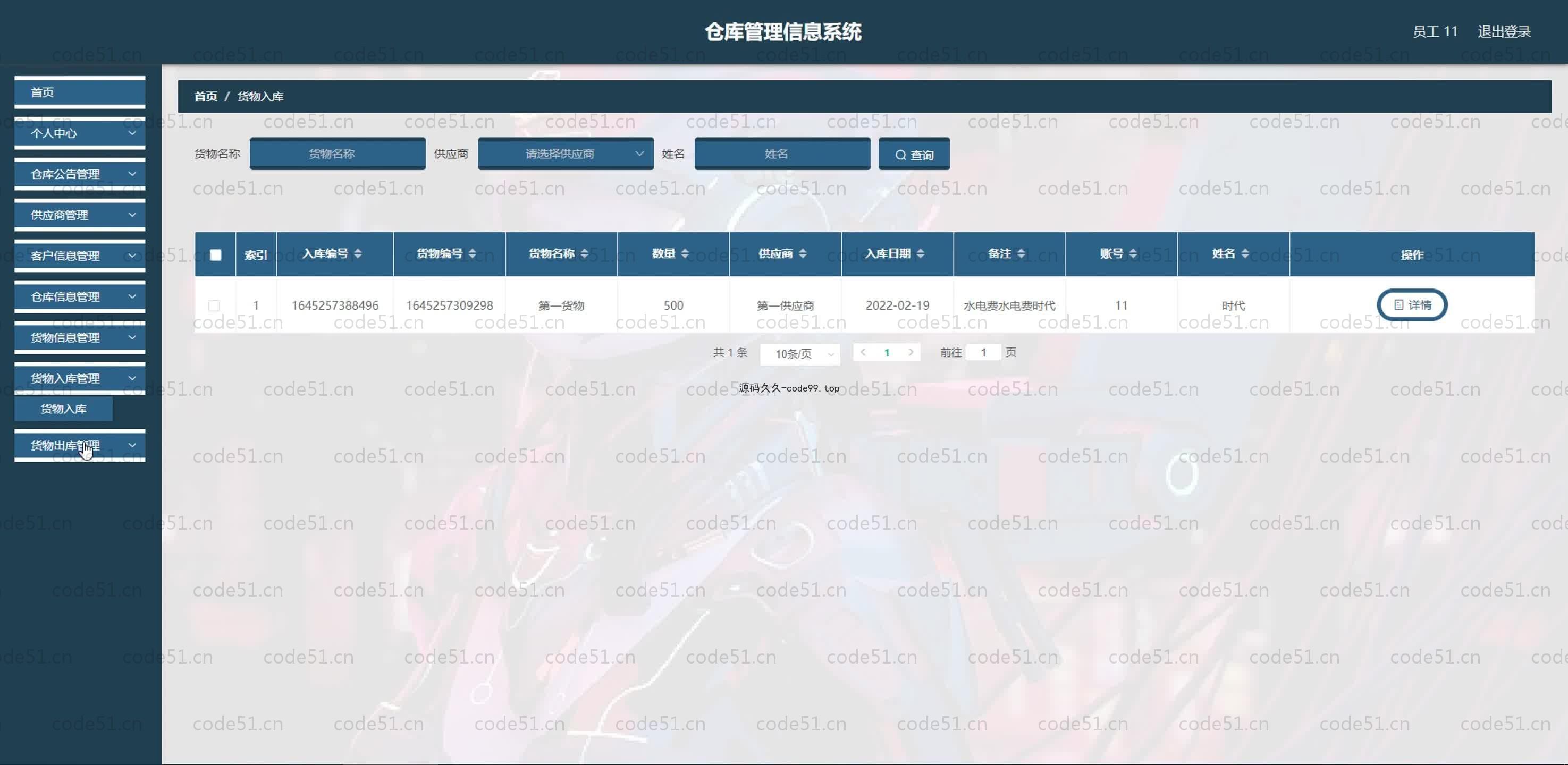This screenshot has height=765, width=1568.
Task: Check the row 1 checkbox
Action: click(x=214, y=305)
